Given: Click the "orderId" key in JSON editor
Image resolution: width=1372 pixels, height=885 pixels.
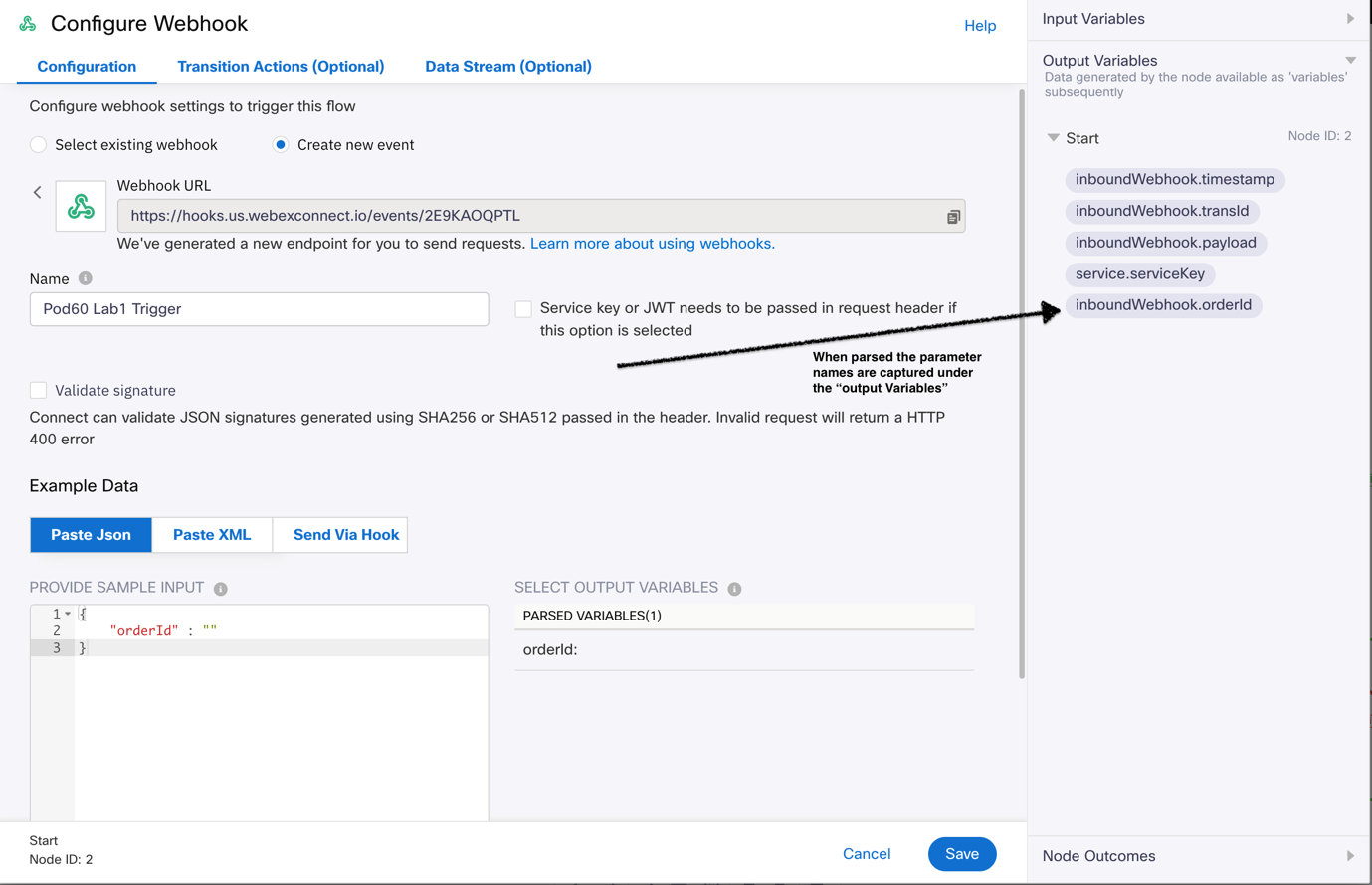Looking at the screenshot, I should [144, 631].
